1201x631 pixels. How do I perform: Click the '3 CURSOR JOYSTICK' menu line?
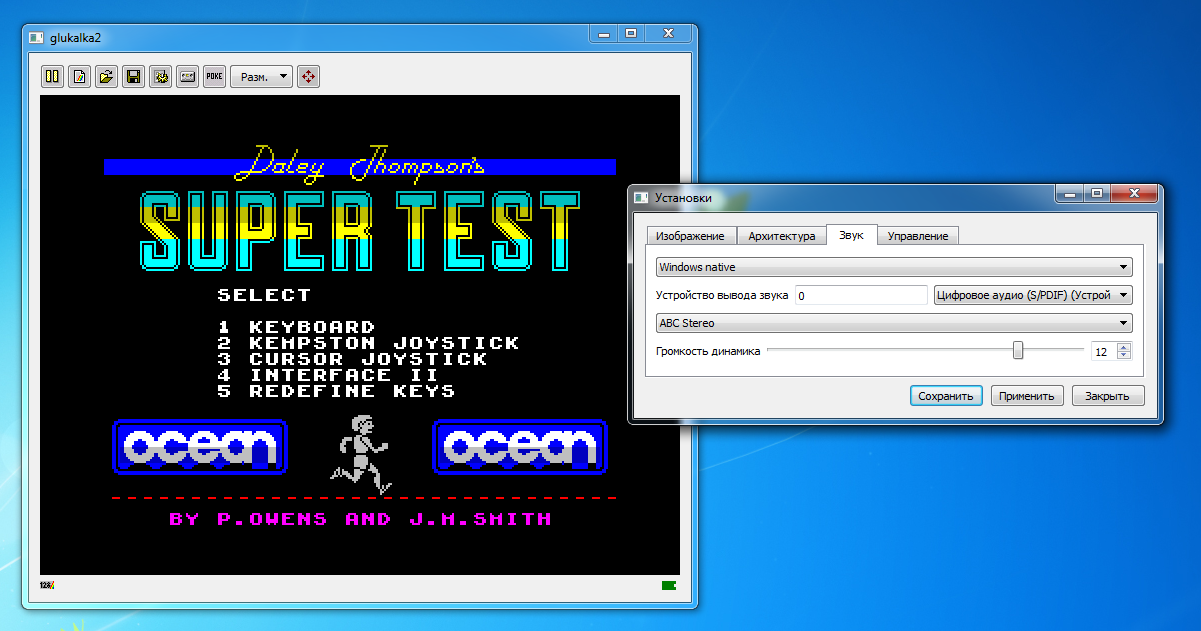point(353,359)
